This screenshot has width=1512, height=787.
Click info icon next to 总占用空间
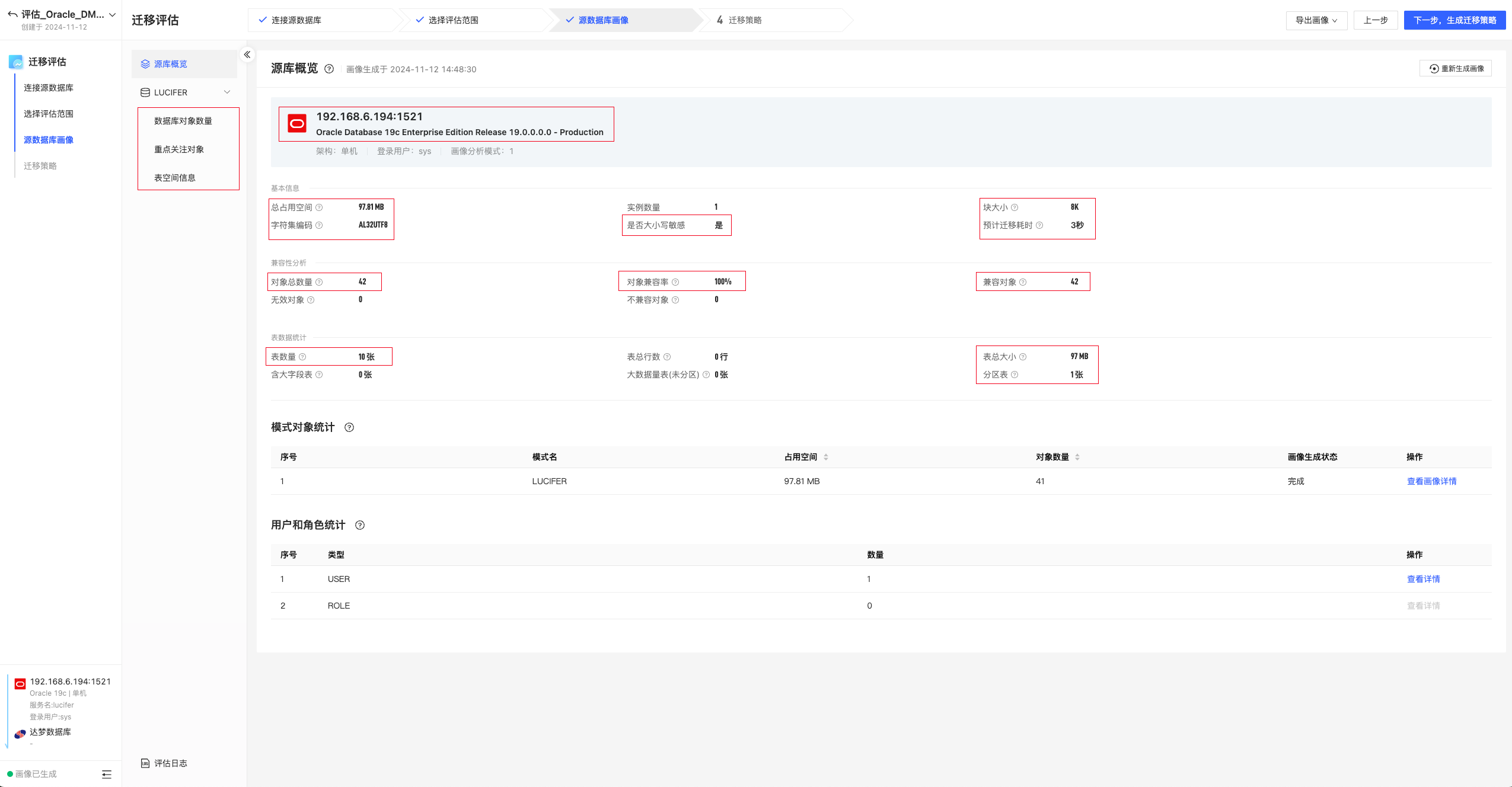(x=319, y=207)
